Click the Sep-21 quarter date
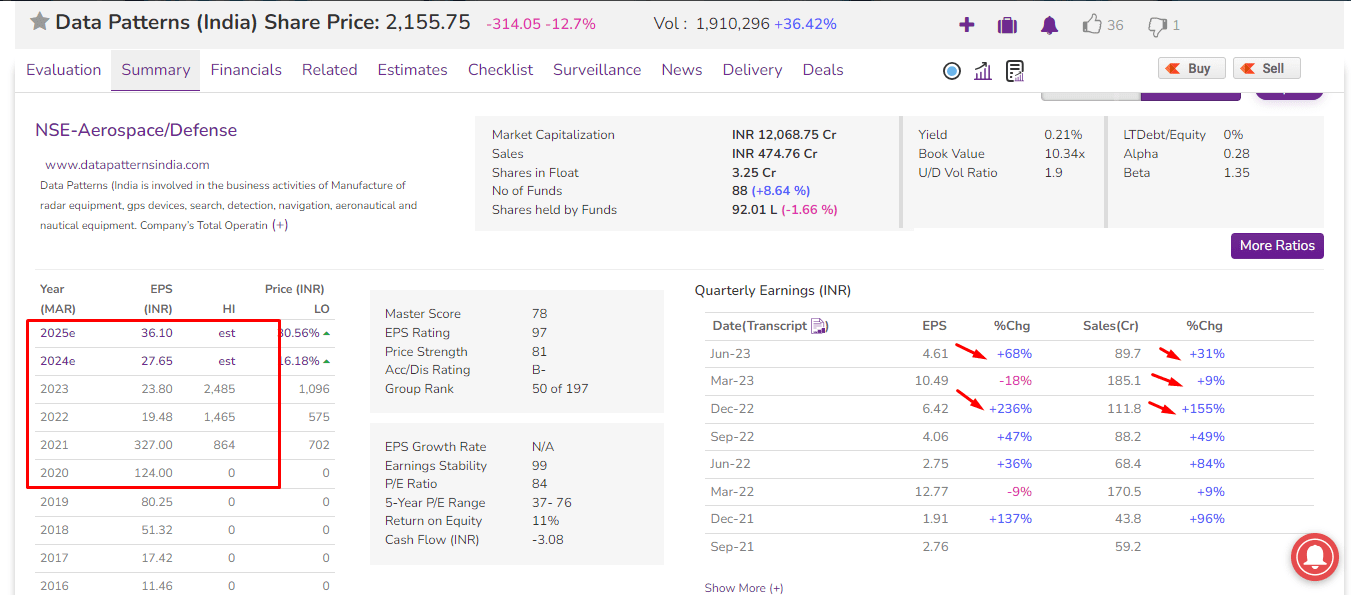 pos(732,547)
